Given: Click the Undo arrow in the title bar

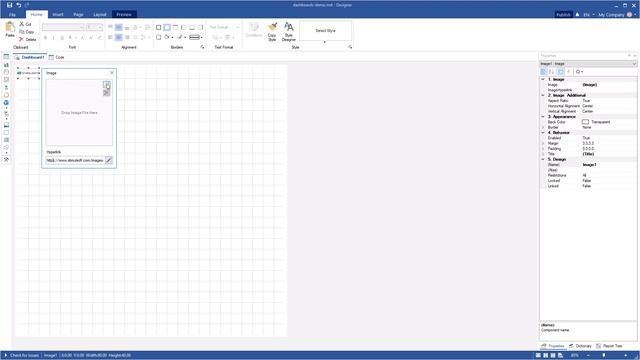Looking at the screenshot, I should point(19,5).
